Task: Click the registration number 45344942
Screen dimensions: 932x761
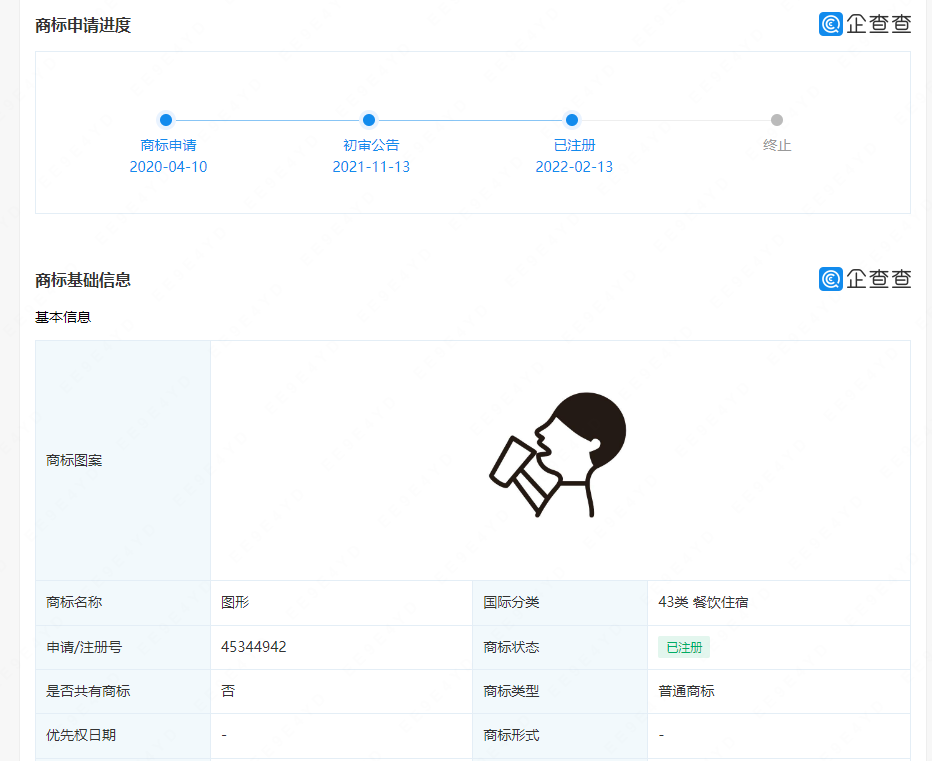Action: (254, 647)
